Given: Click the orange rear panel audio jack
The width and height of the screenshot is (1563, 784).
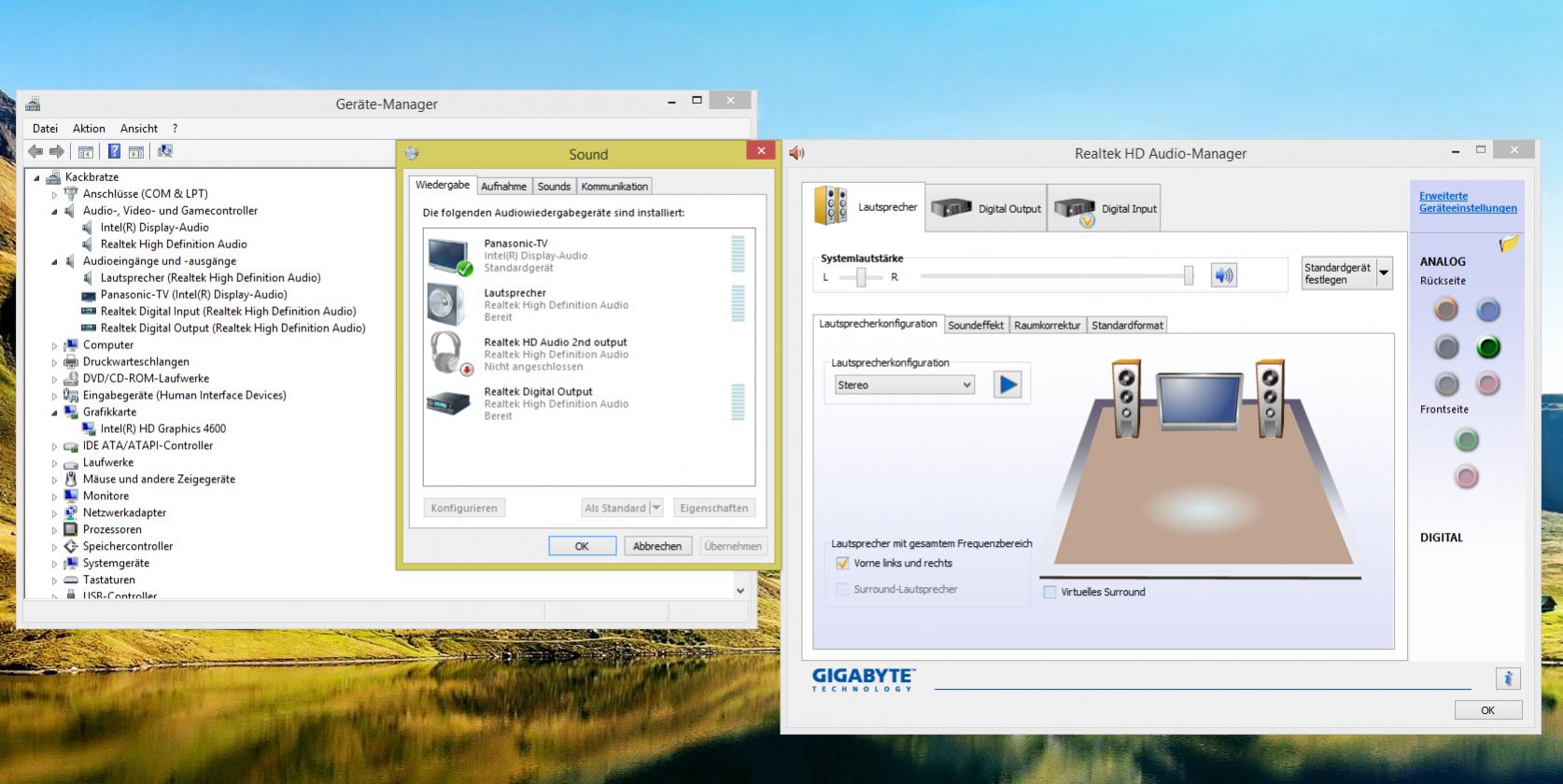Looking at the screenshot, I should 1446,309.
